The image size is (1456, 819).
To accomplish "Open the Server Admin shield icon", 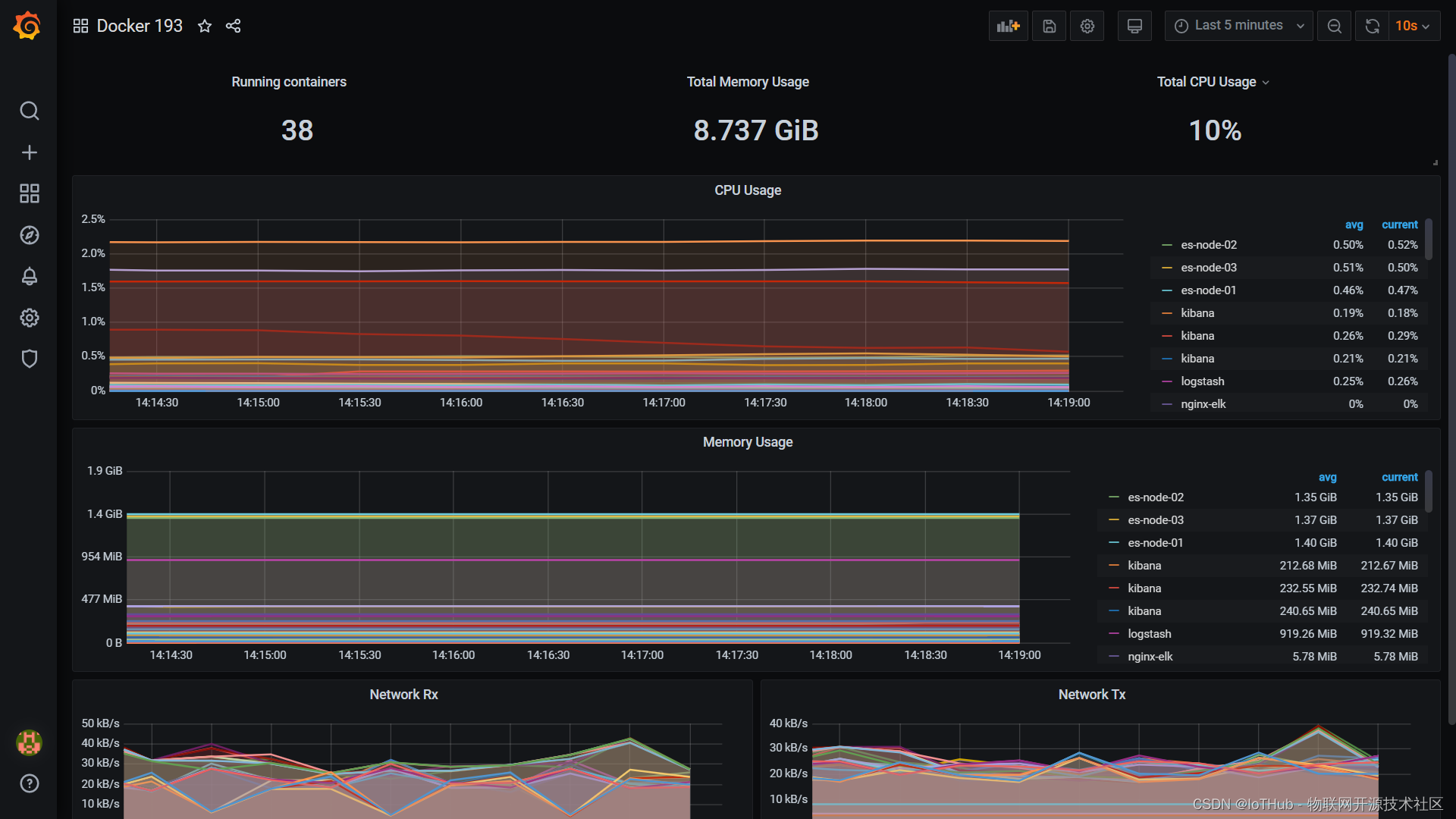I will [29, 359].
